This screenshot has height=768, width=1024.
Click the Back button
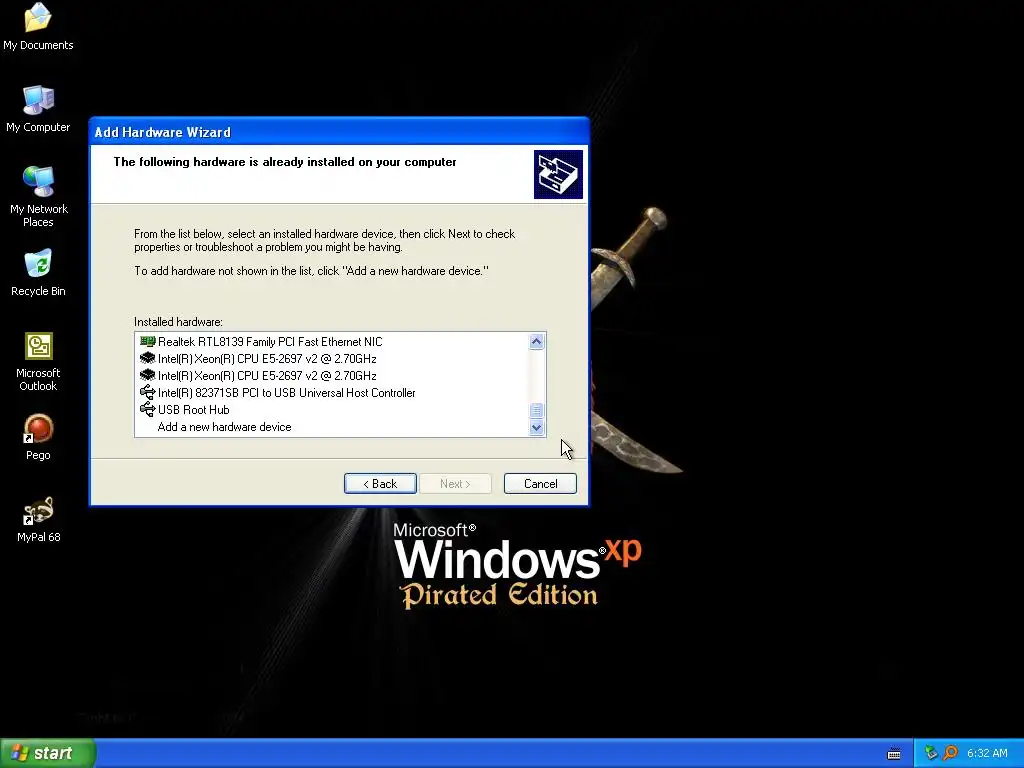(x=380, y=483)
